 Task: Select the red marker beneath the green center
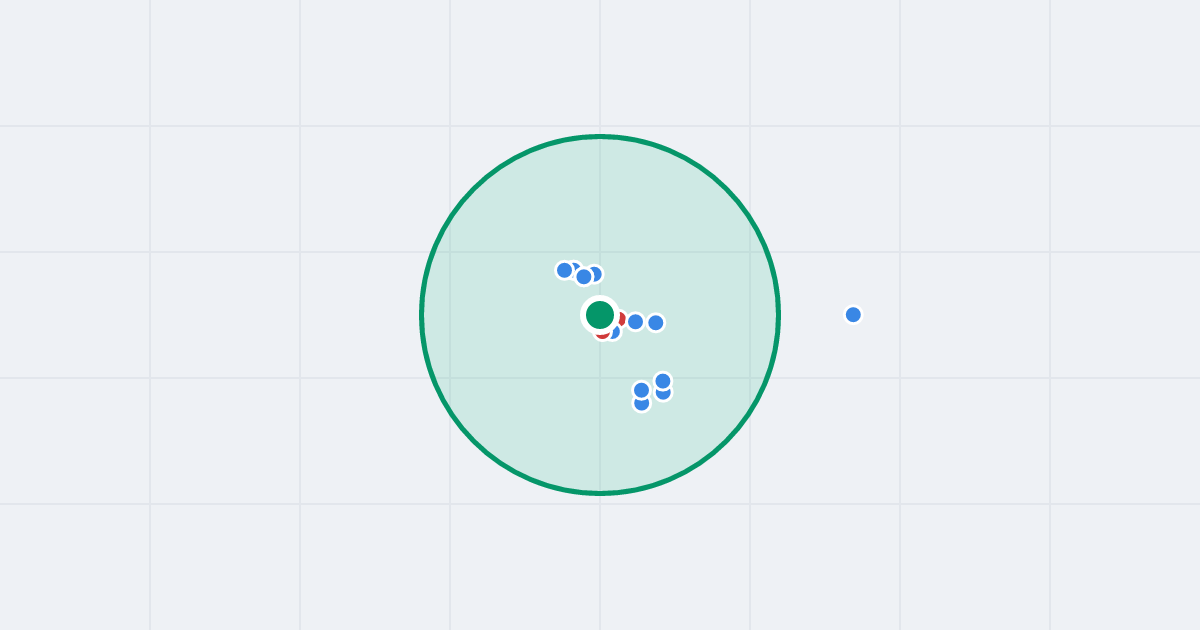point(602,334)
